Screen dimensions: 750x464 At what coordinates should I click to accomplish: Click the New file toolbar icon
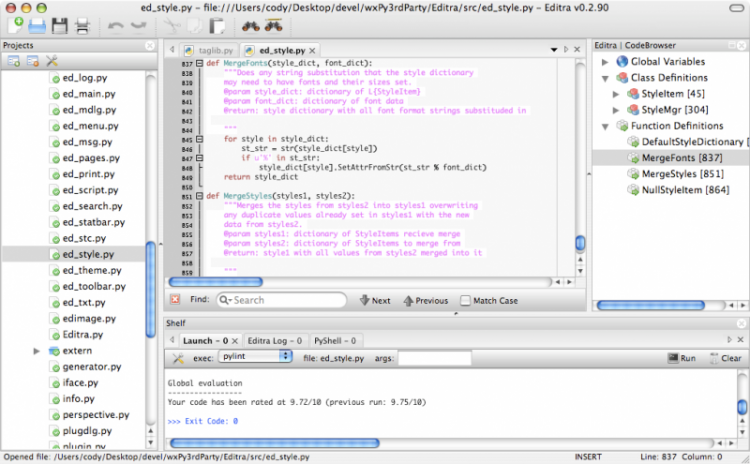click(15, 26)
